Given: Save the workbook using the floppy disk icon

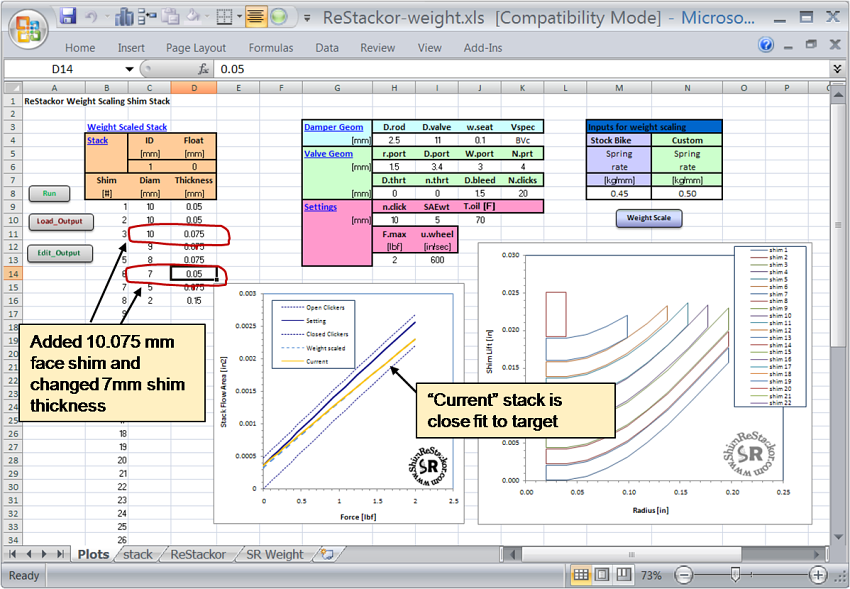Looking at the screenshot, I should (x=68, y=17).
